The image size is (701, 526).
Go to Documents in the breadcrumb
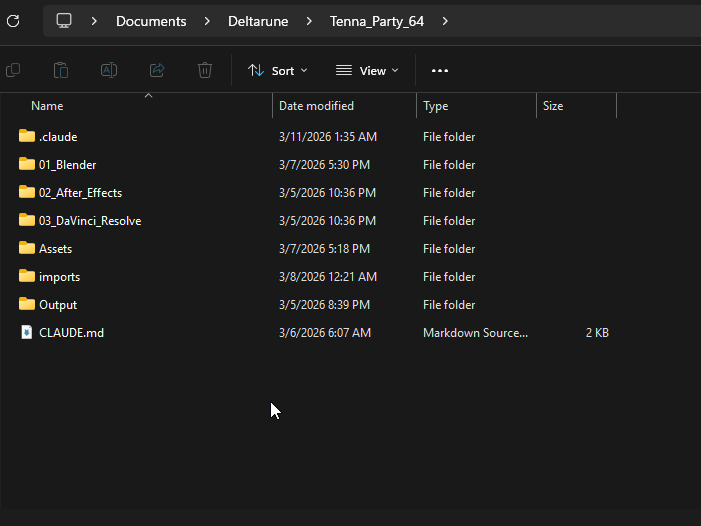point(151,21)
